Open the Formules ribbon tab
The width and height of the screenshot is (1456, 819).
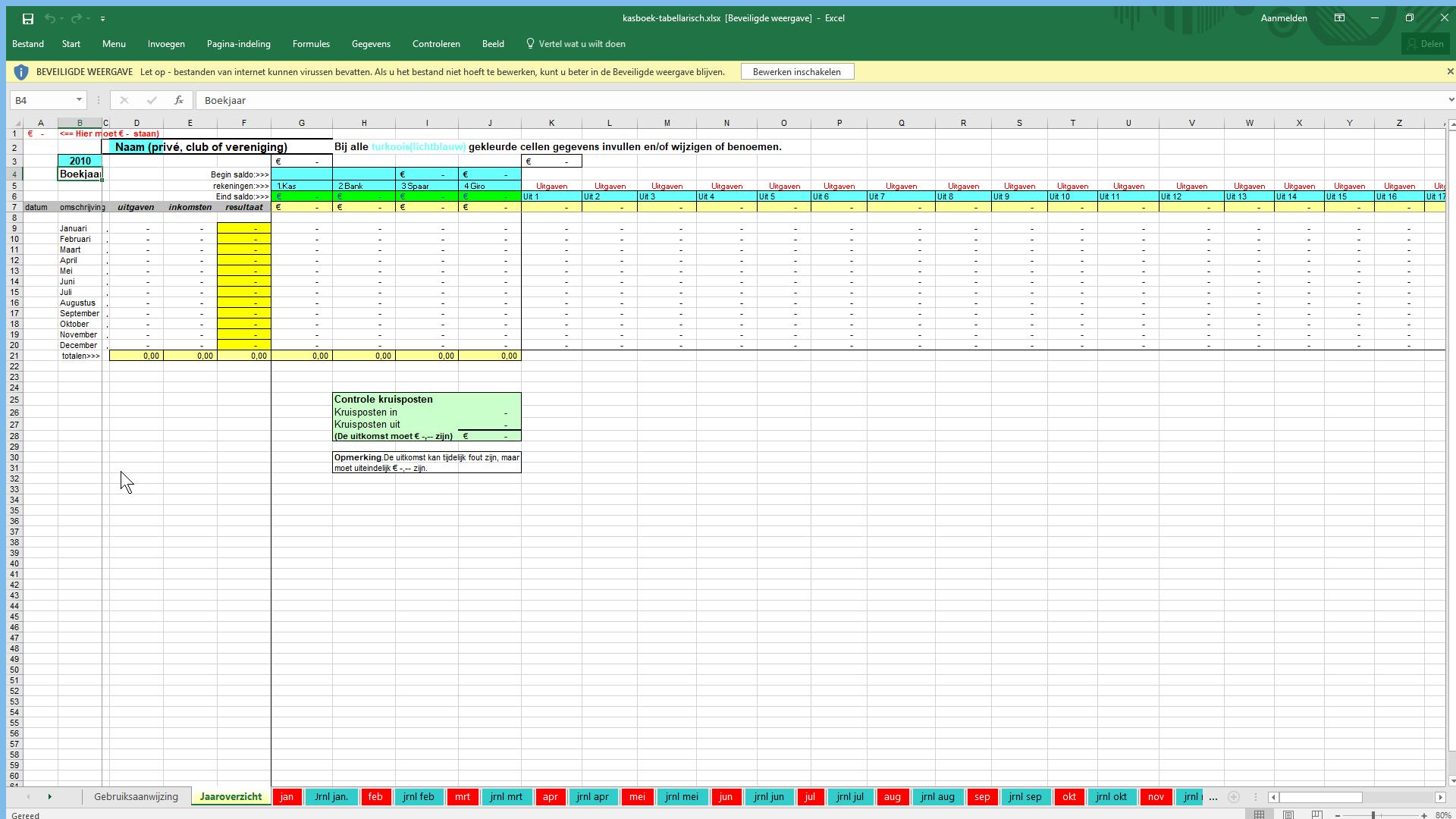tap(311, 44)
